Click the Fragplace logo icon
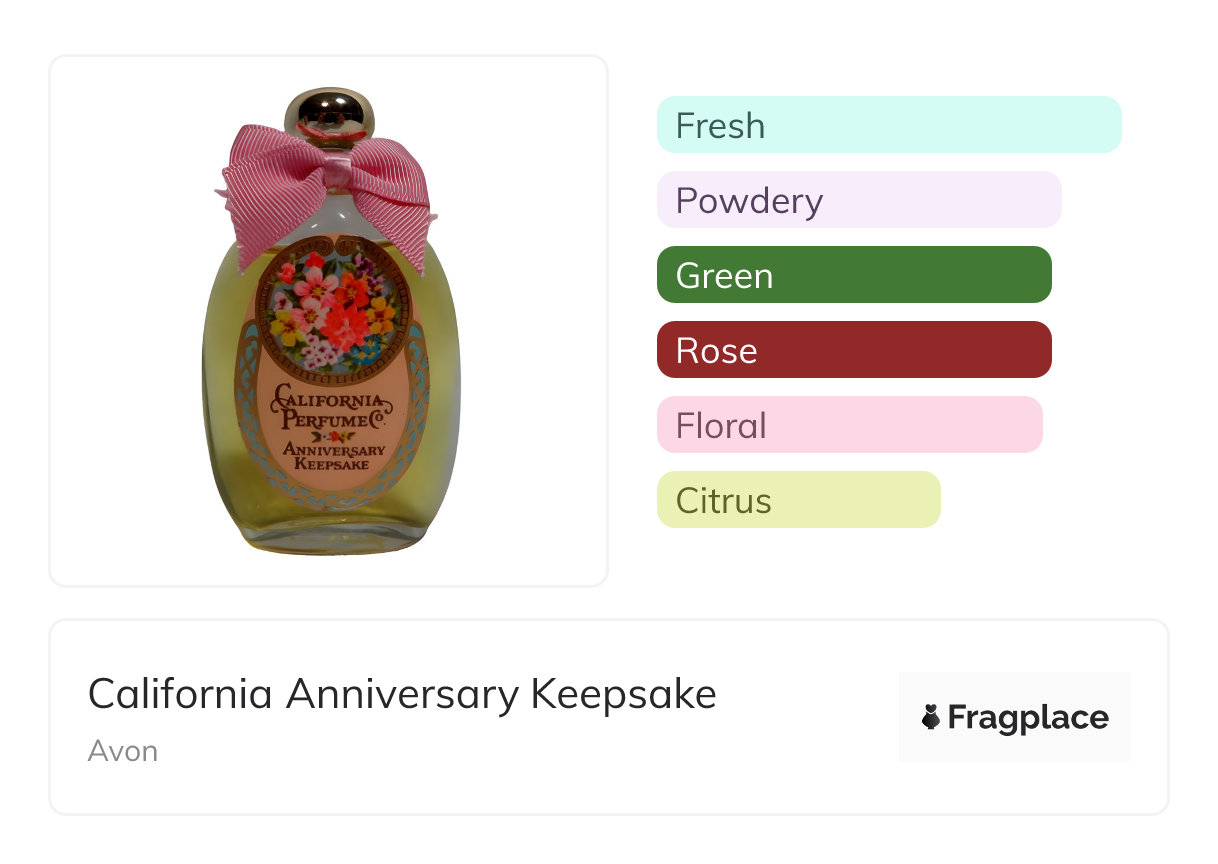Screen dimensions: 1218x864 (931, 717)
